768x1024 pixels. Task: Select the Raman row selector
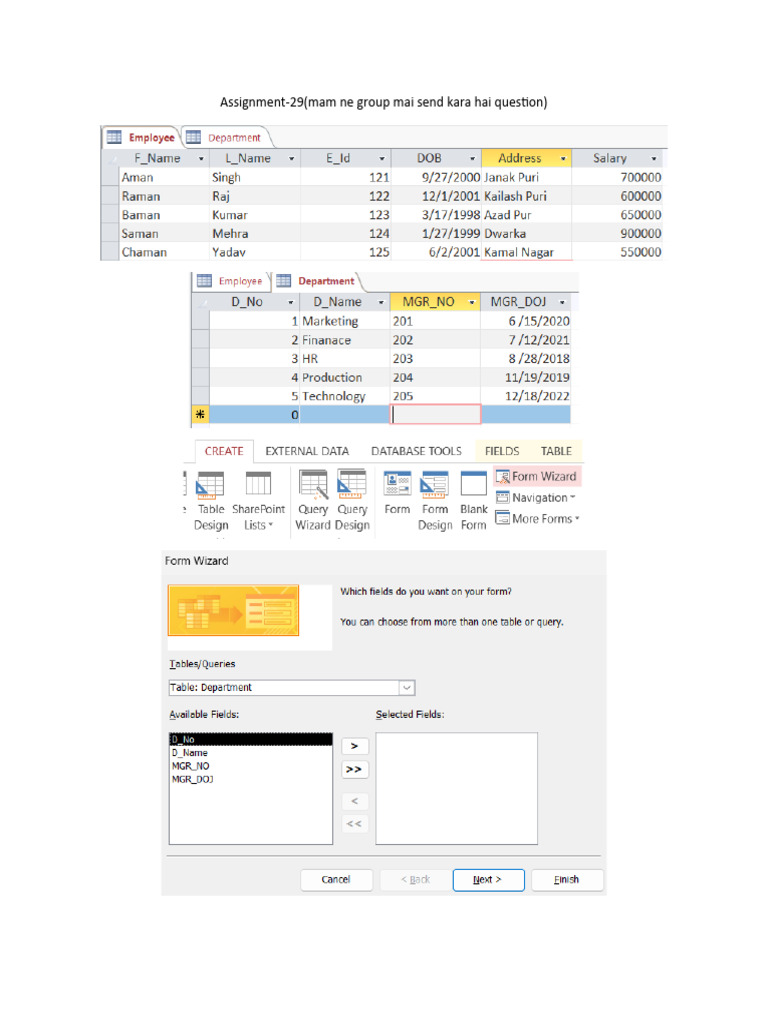click(110, 196)
